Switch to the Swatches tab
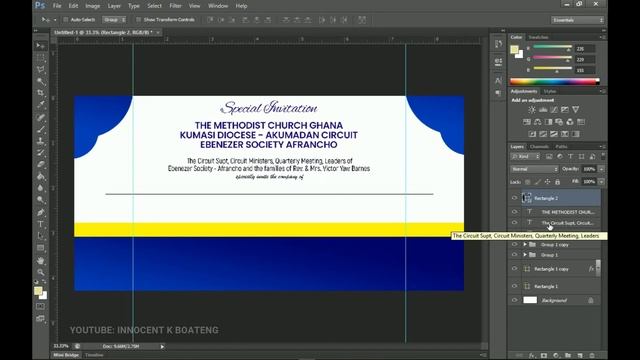 point(538,37)
